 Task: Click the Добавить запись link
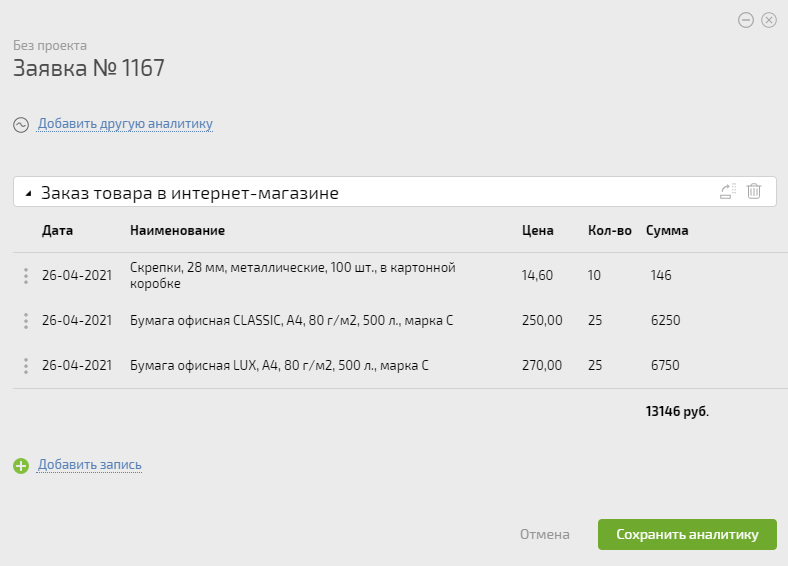[x=89, y=464]
